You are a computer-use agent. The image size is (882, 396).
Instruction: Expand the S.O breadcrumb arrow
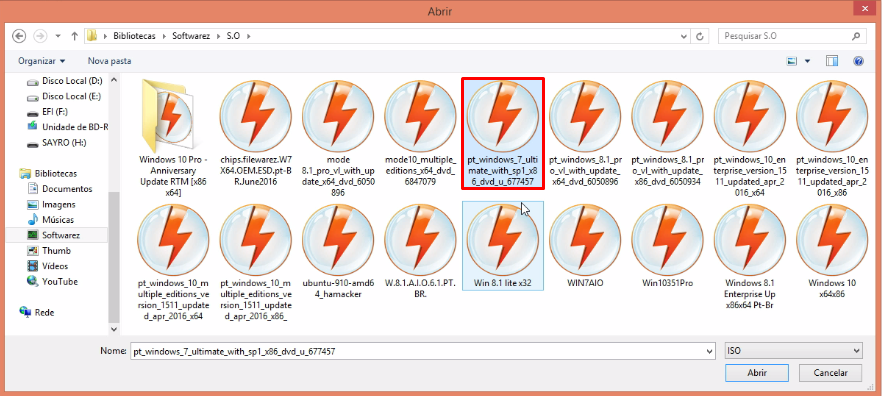tap(248, 36)
